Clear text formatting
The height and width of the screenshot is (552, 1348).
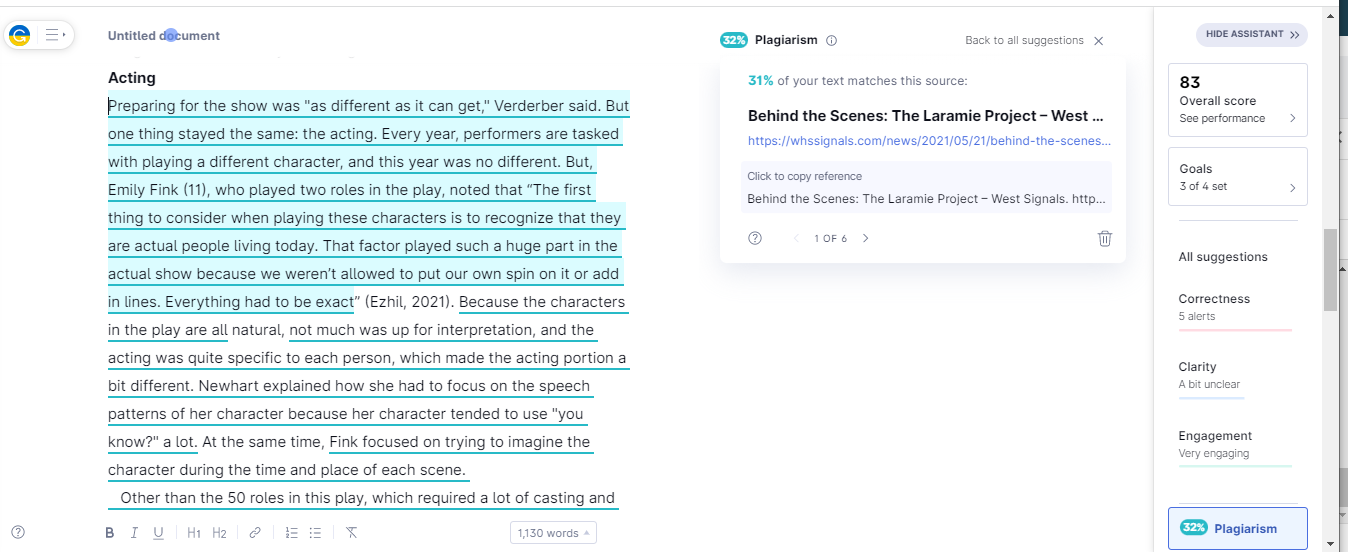tap(351, 533)
